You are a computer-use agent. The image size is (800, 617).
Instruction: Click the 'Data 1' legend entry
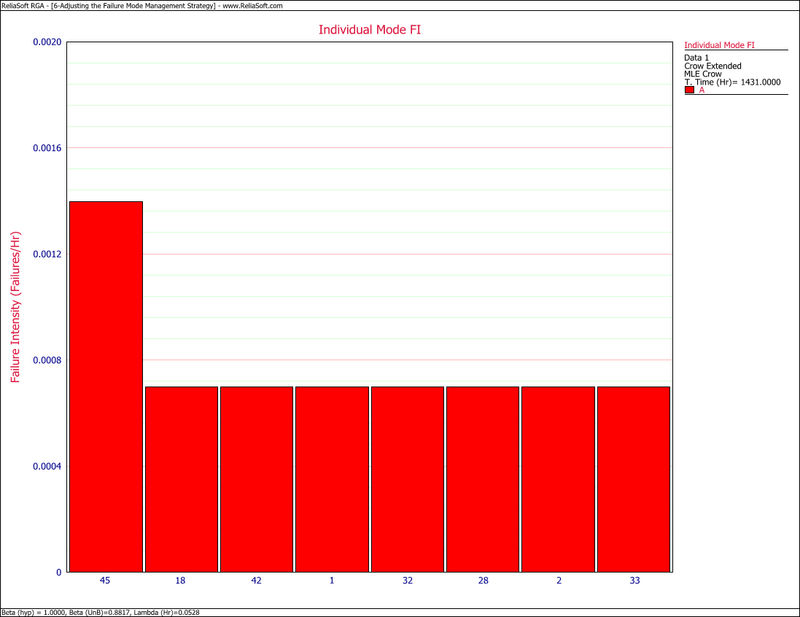pos(696,58)
